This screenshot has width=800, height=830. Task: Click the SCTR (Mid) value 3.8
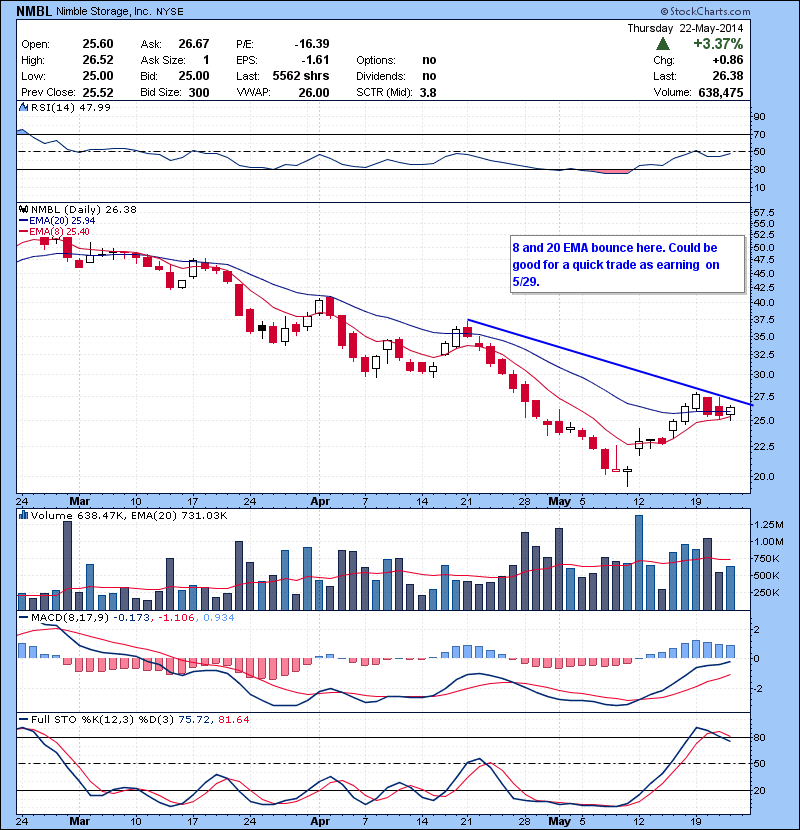pos(428,92)
